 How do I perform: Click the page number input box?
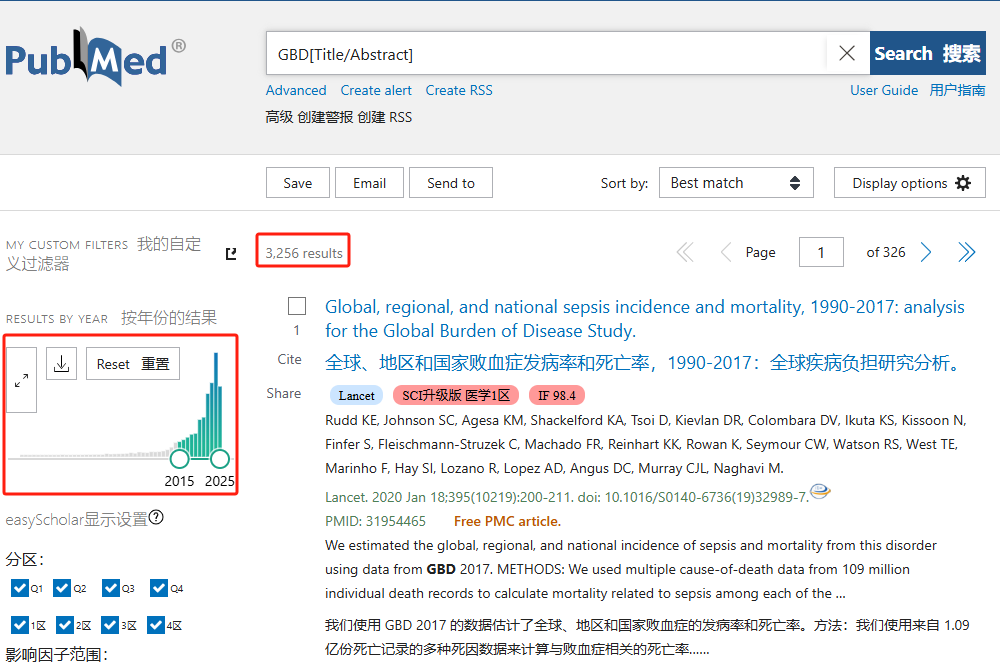click(821, 253)
